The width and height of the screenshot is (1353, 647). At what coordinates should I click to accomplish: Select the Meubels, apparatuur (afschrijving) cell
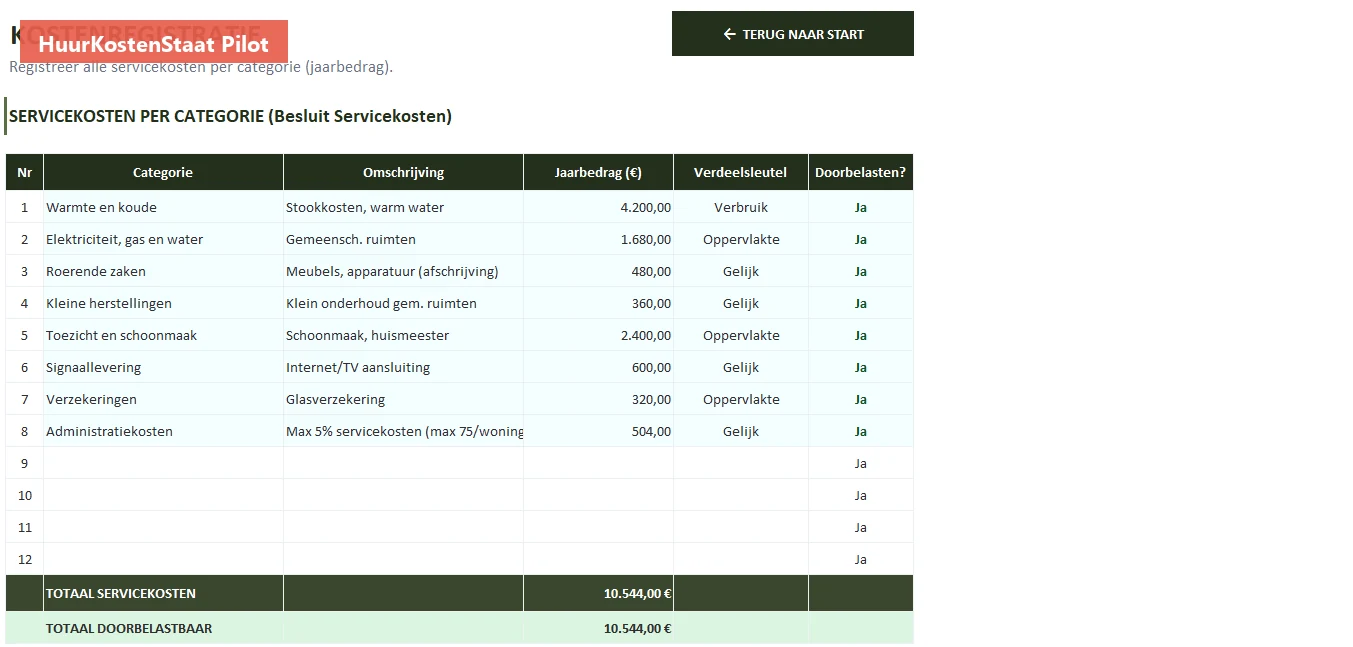pos(403,271)
